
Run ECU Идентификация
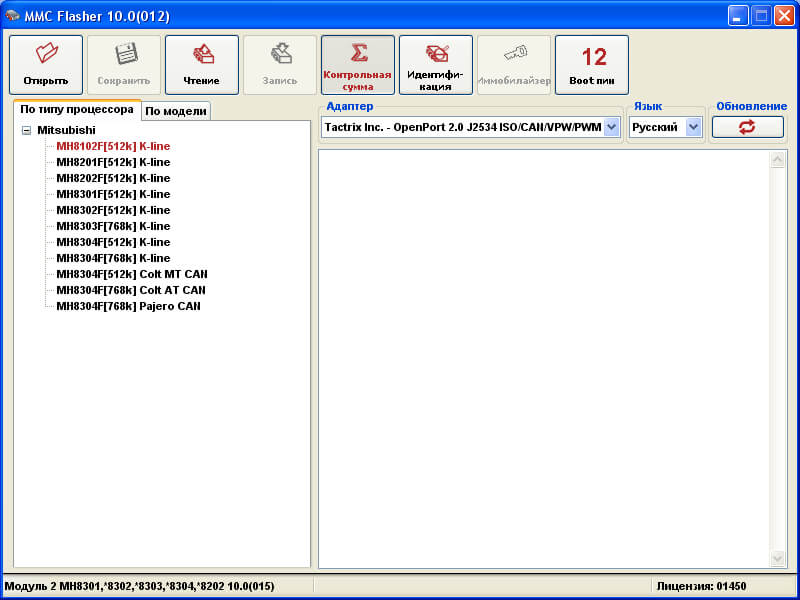click(436, 65)
